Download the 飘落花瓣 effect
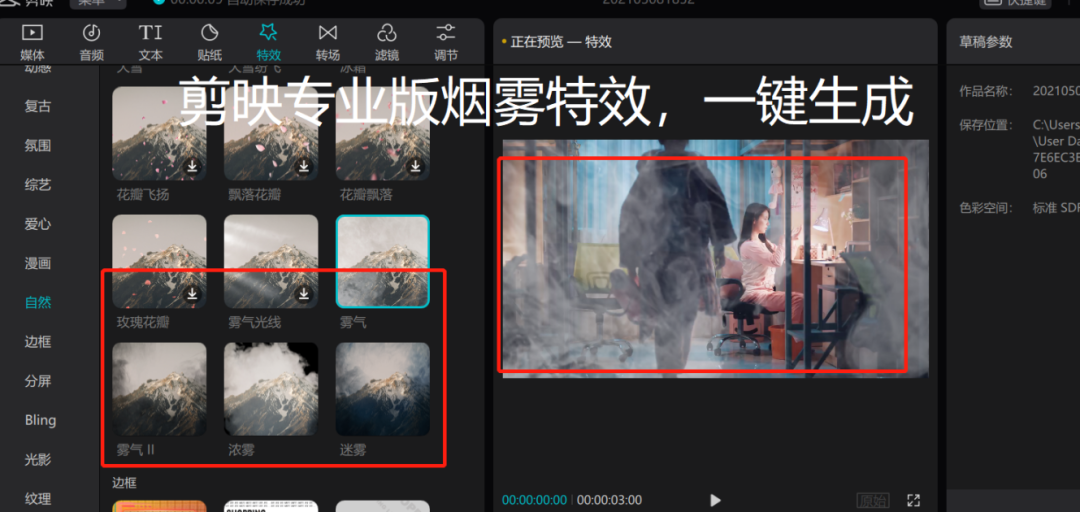Image resolution: width=1080 pixels, height=512 pixels. (304, 167)
